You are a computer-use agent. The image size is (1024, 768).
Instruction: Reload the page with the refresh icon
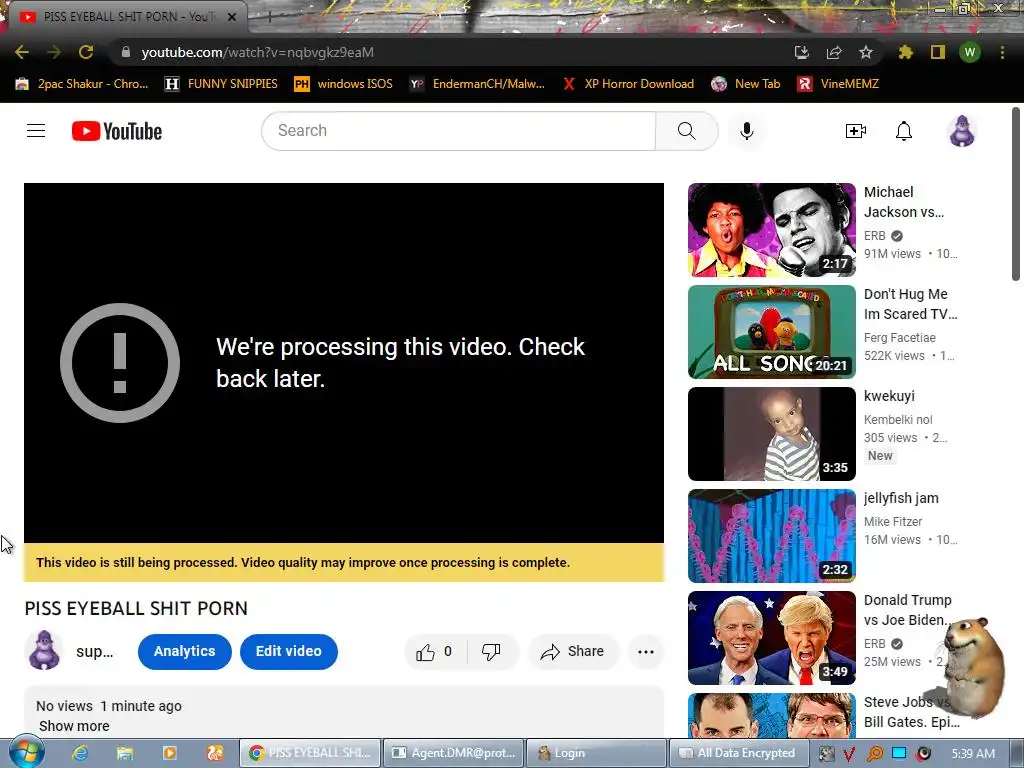86,52
